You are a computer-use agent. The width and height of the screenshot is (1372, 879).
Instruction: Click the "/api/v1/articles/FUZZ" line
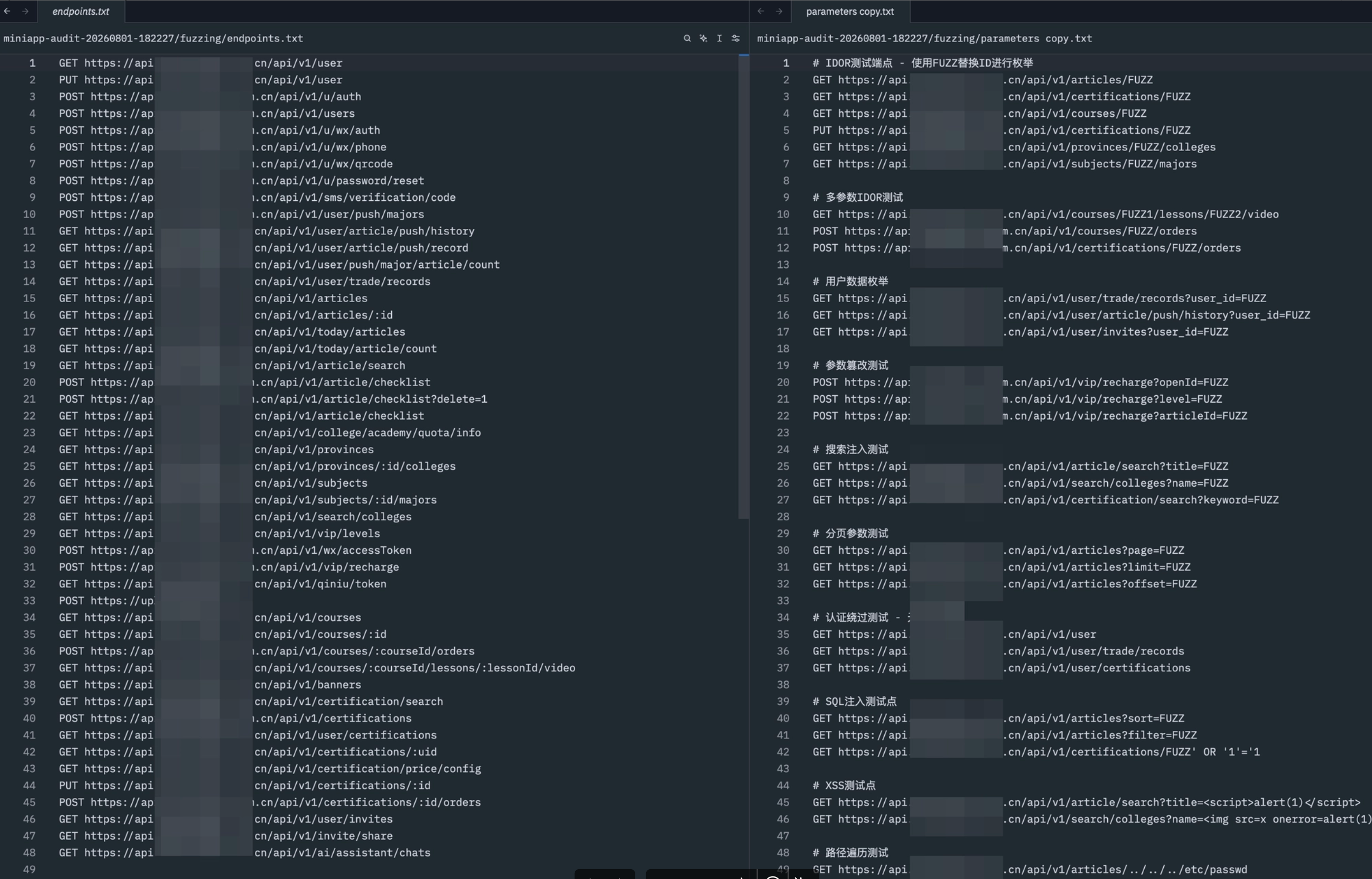[x=983, y=80]
